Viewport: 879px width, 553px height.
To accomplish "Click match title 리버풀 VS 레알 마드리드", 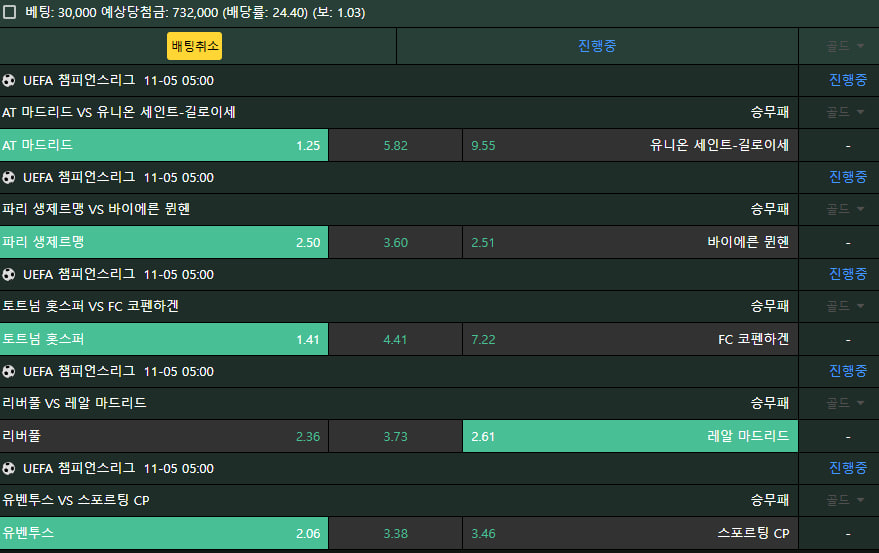I will (74, 403).
